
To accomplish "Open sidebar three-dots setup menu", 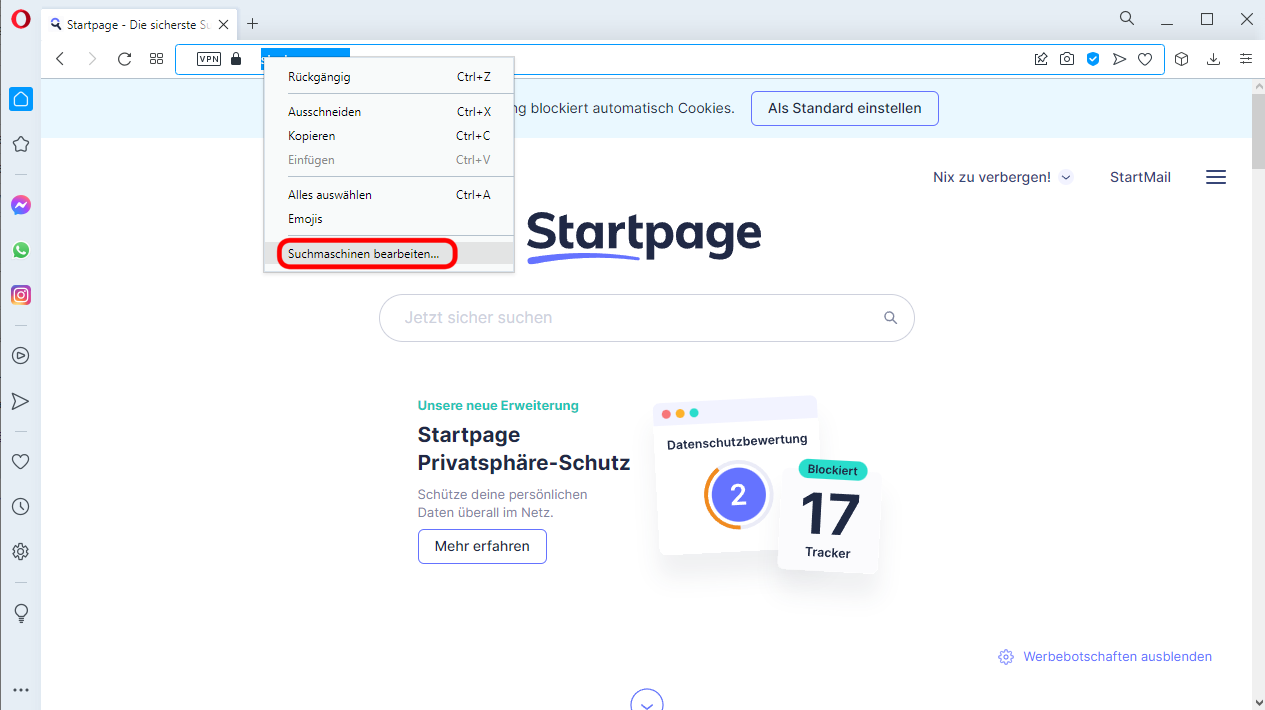I will (20, 690).
